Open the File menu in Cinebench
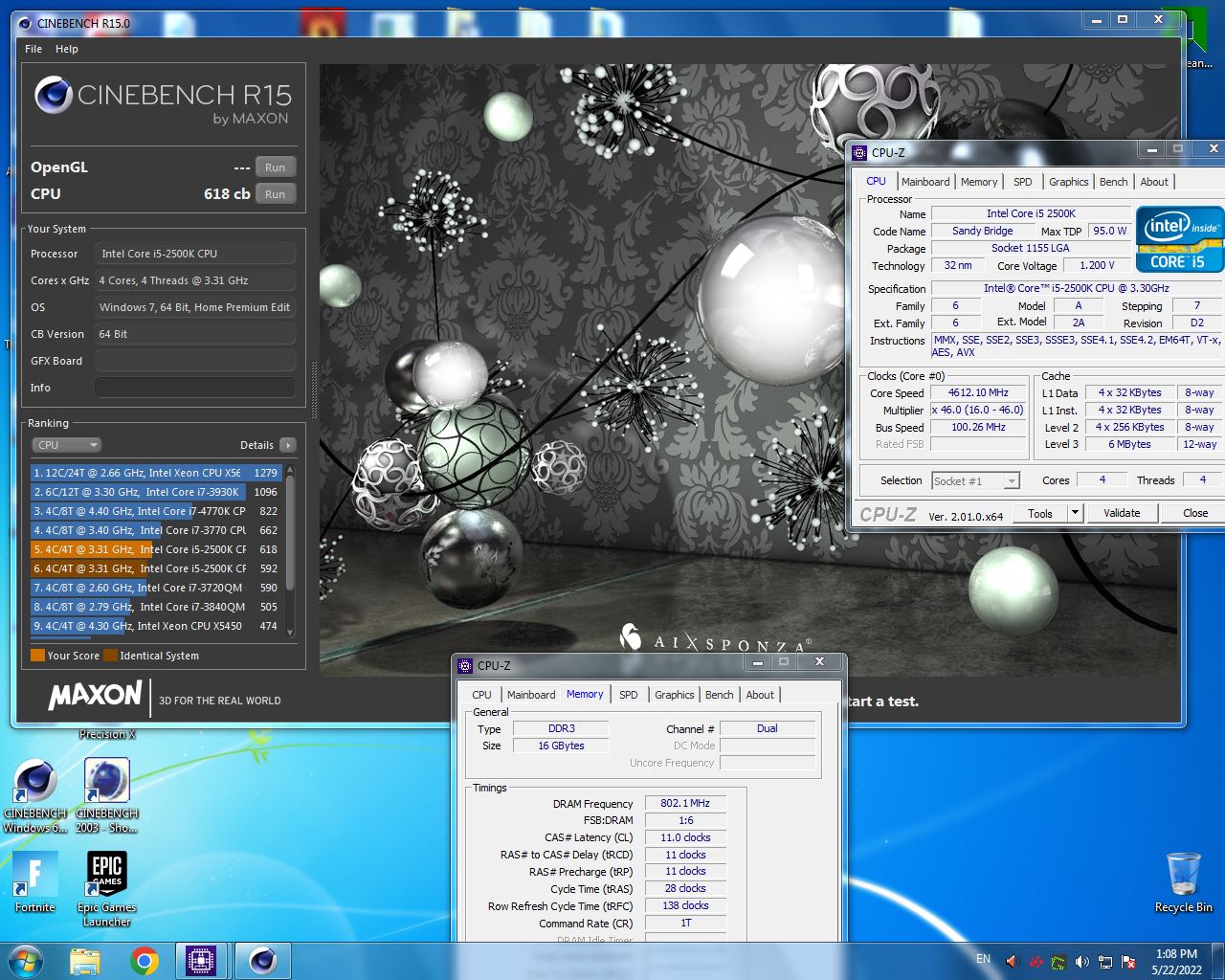 pos(33,49)
